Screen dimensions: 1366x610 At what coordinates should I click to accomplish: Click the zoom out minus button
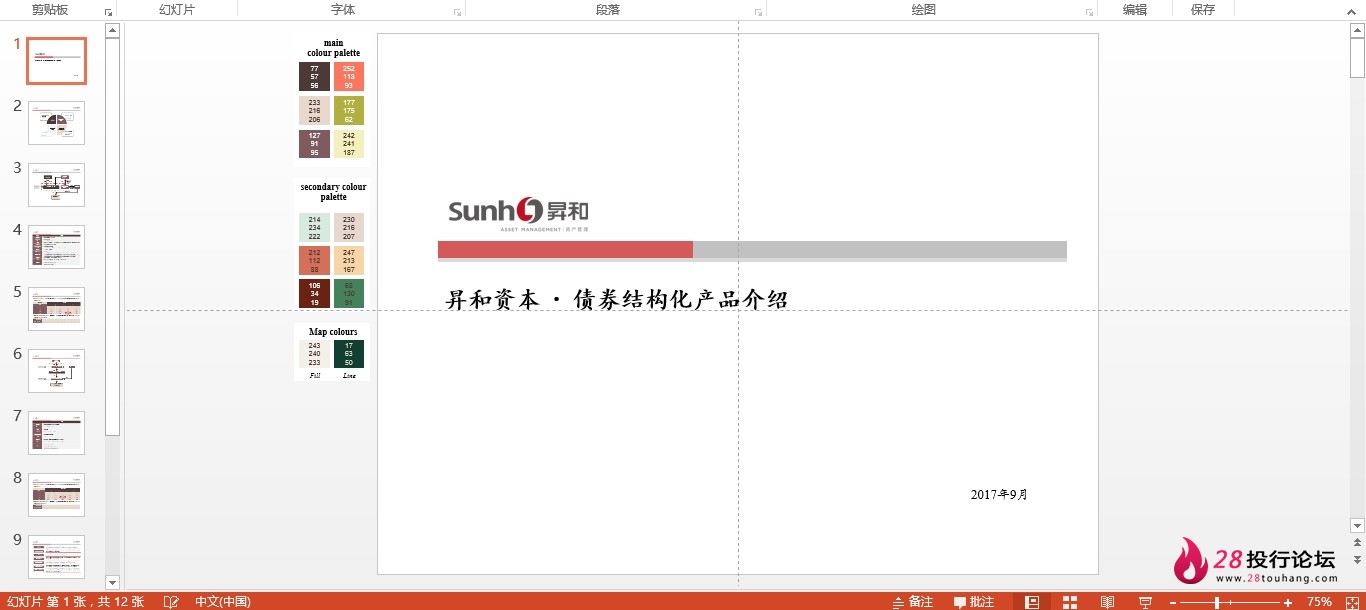coord(1173,602)
